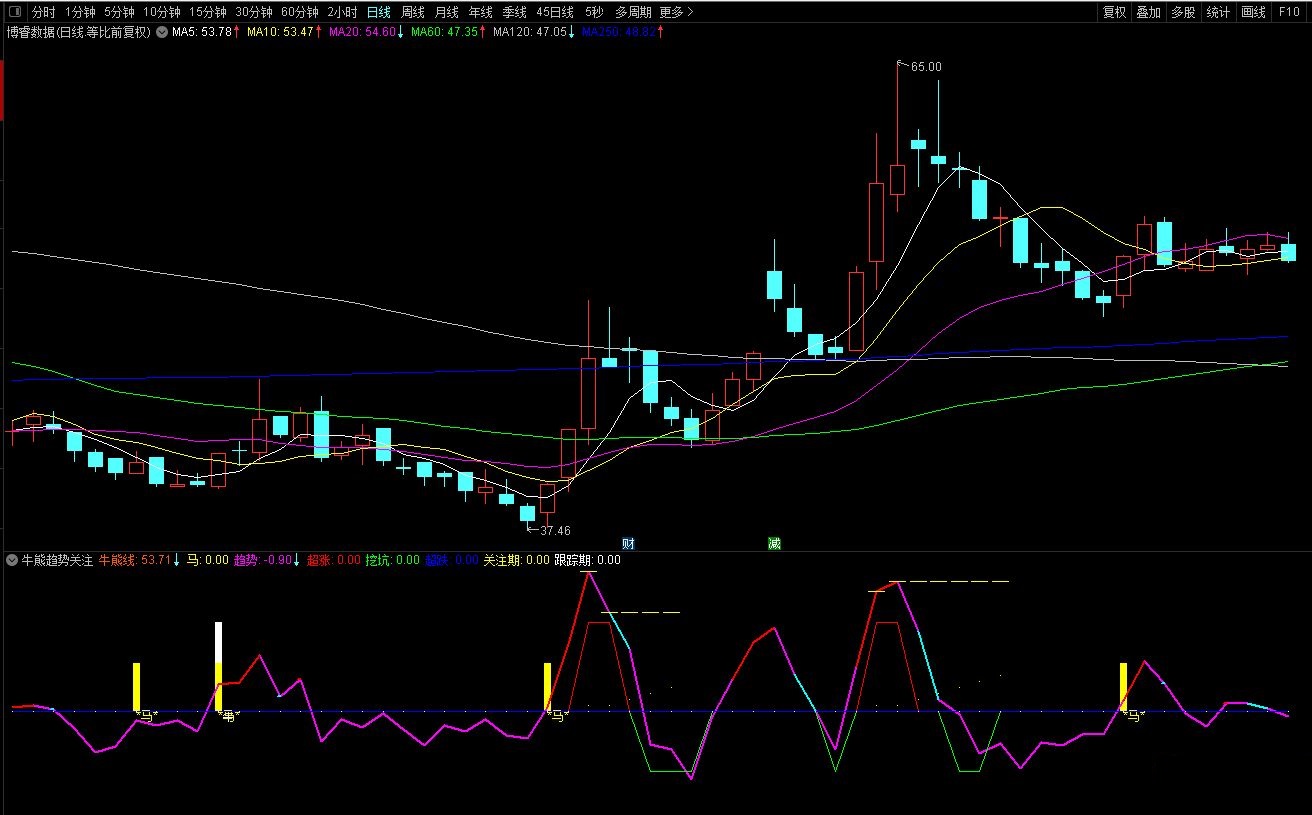Switch to 月线 monthly chart
The image size is (1312, 815).
click(446, 12)
